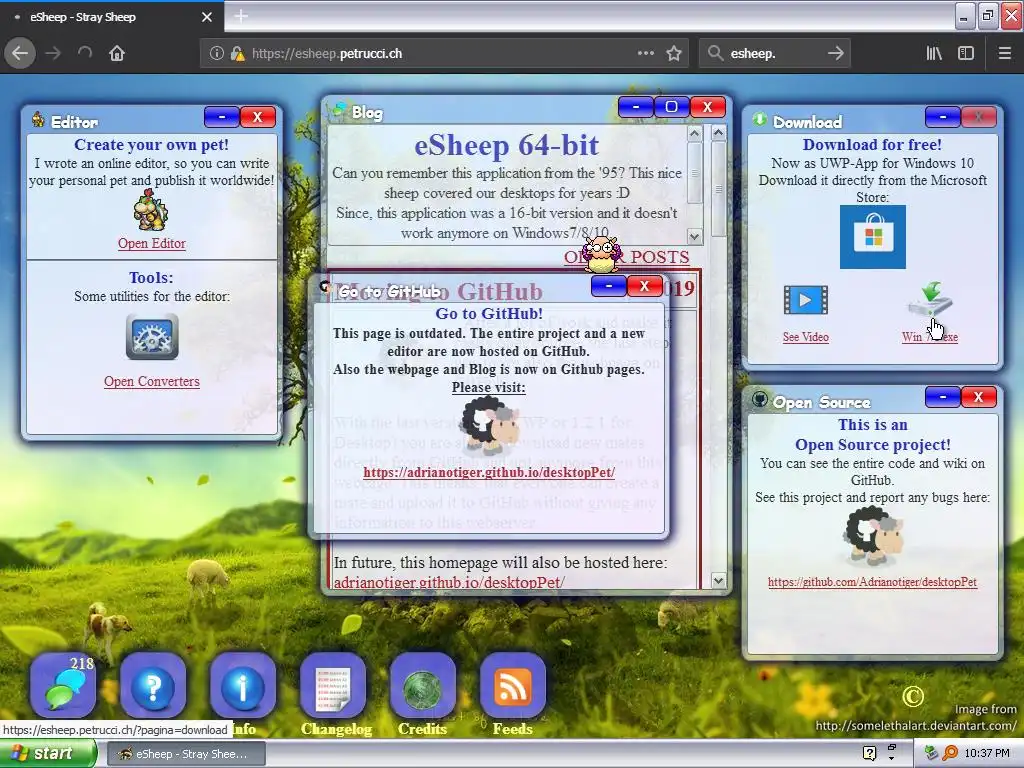
Task: Blog window outer scroll up arrow
Action: [x=718, y=133]
